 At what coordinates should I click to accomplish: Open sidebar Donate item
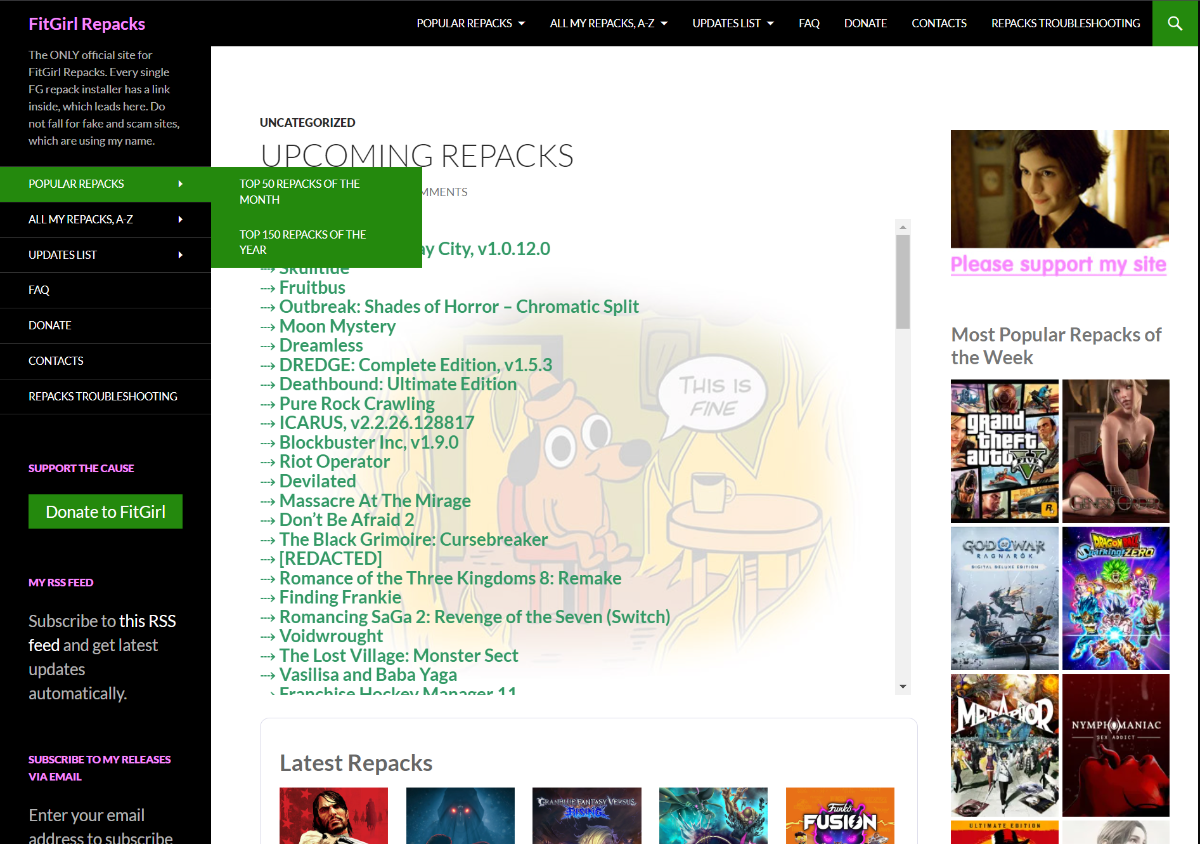[105, 325]
